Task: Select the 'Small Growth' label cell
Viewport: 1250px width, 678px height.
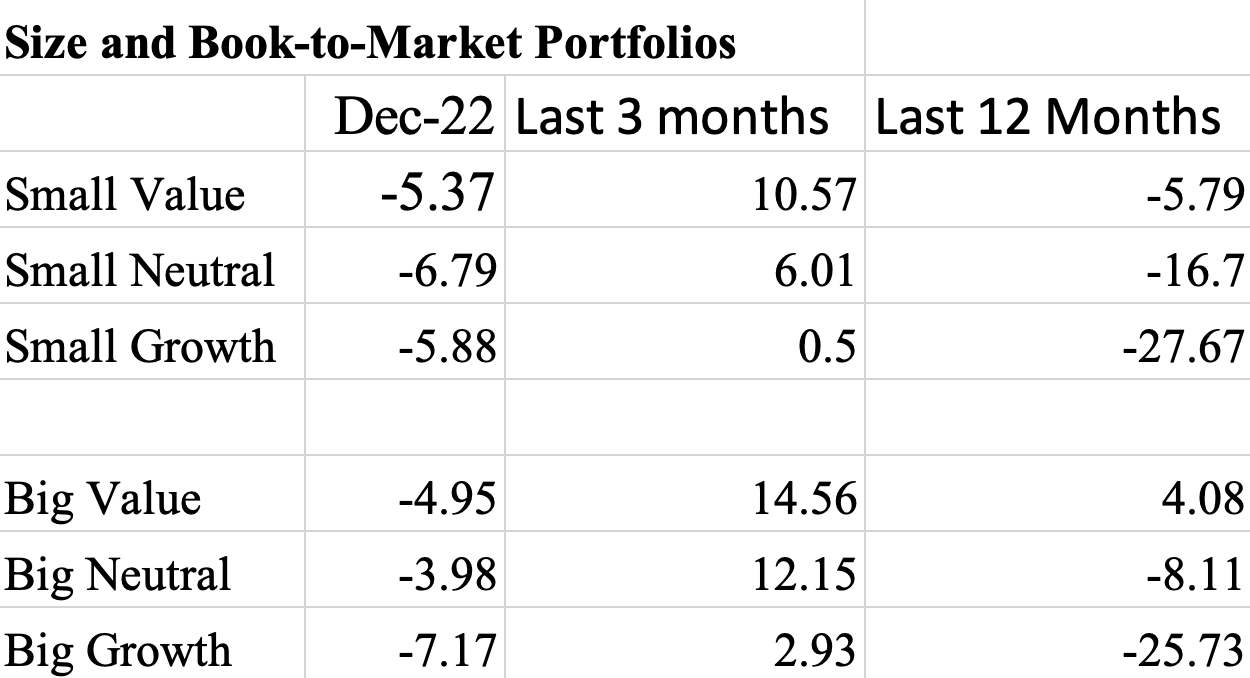Action: (140, 346)
